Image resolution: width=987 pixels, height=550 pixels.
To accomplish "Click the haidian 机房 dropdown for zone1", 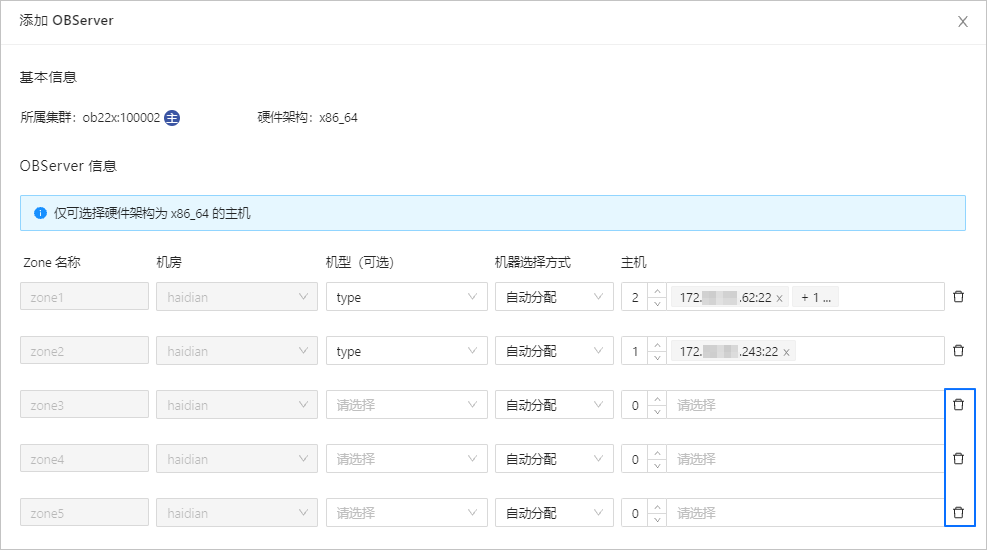I will 237,297.
